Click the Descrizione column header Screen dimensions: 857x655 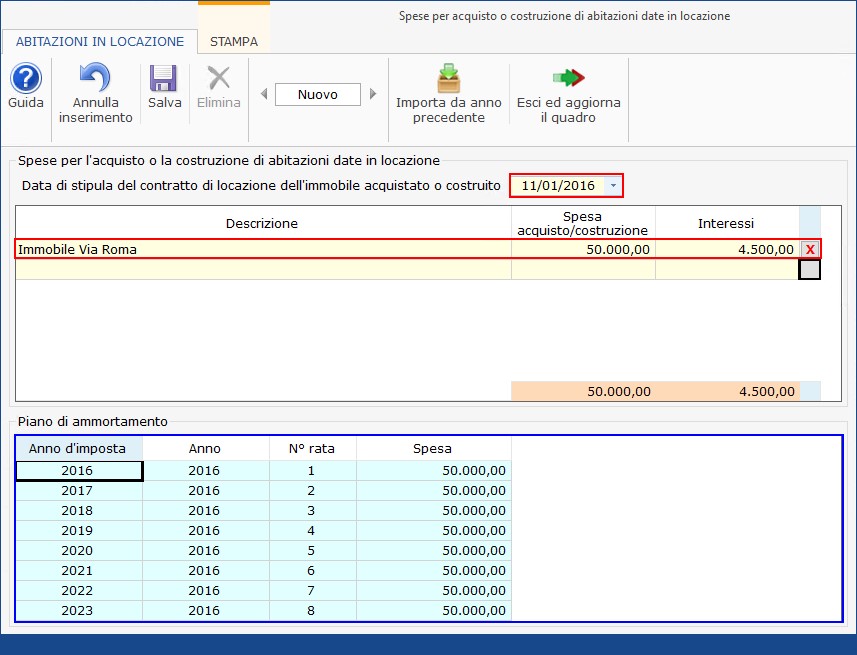click(x=262, y=223)
